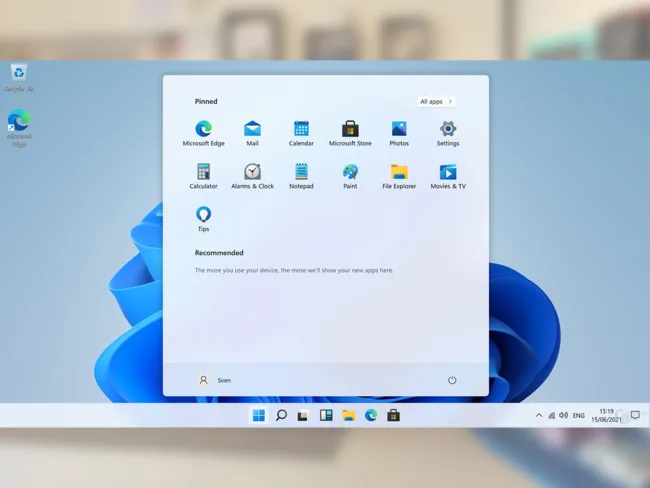This screenshot has width=650, height=488.
Task: Open Microsoft Store in the pinned grid
Action: (350, 133)
